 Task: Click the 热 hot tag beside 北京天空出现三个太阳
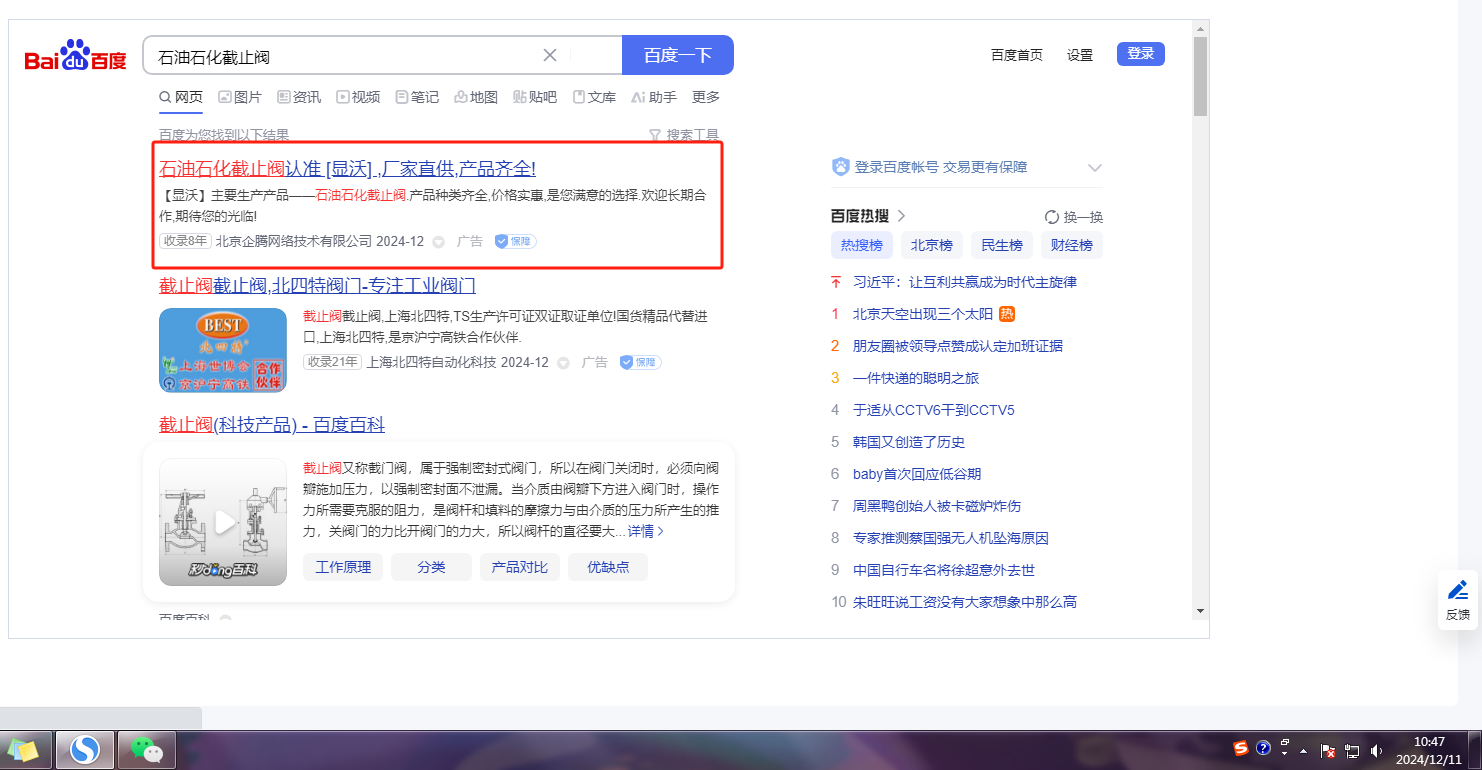coord(1007,314)
